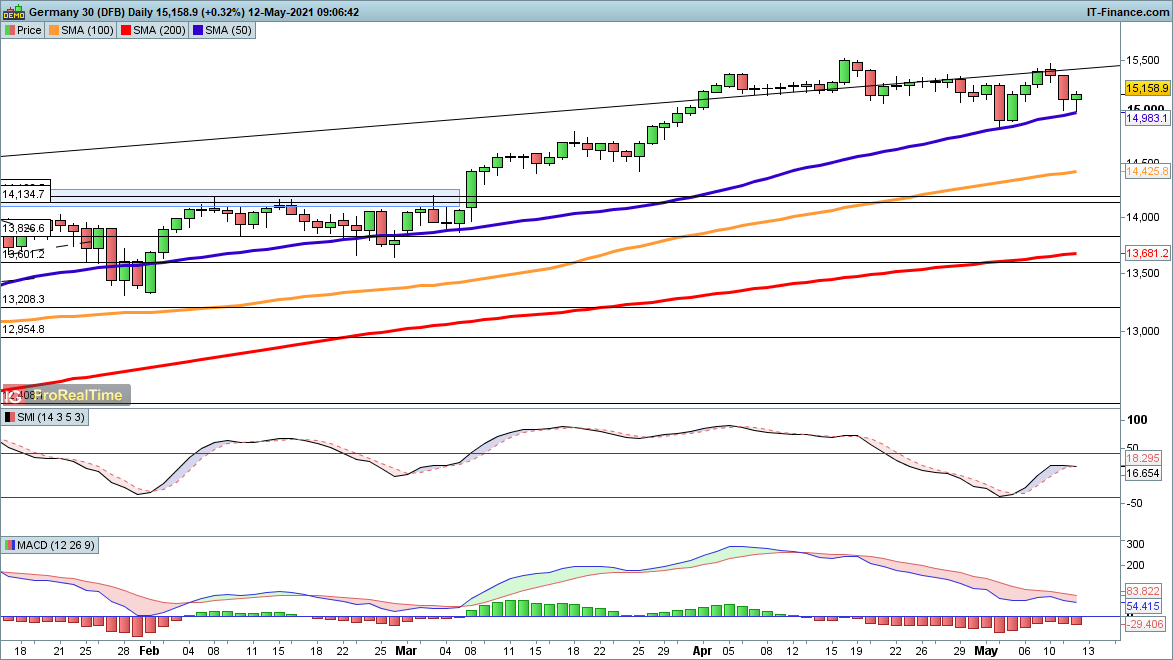Select the SMA (100) legend item

[82, 30]
